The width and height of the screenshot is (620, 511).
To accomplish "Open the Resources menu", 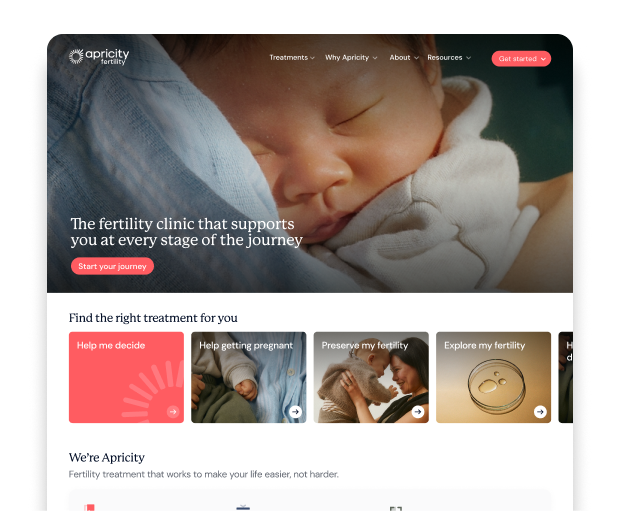I will coord(449,58).
